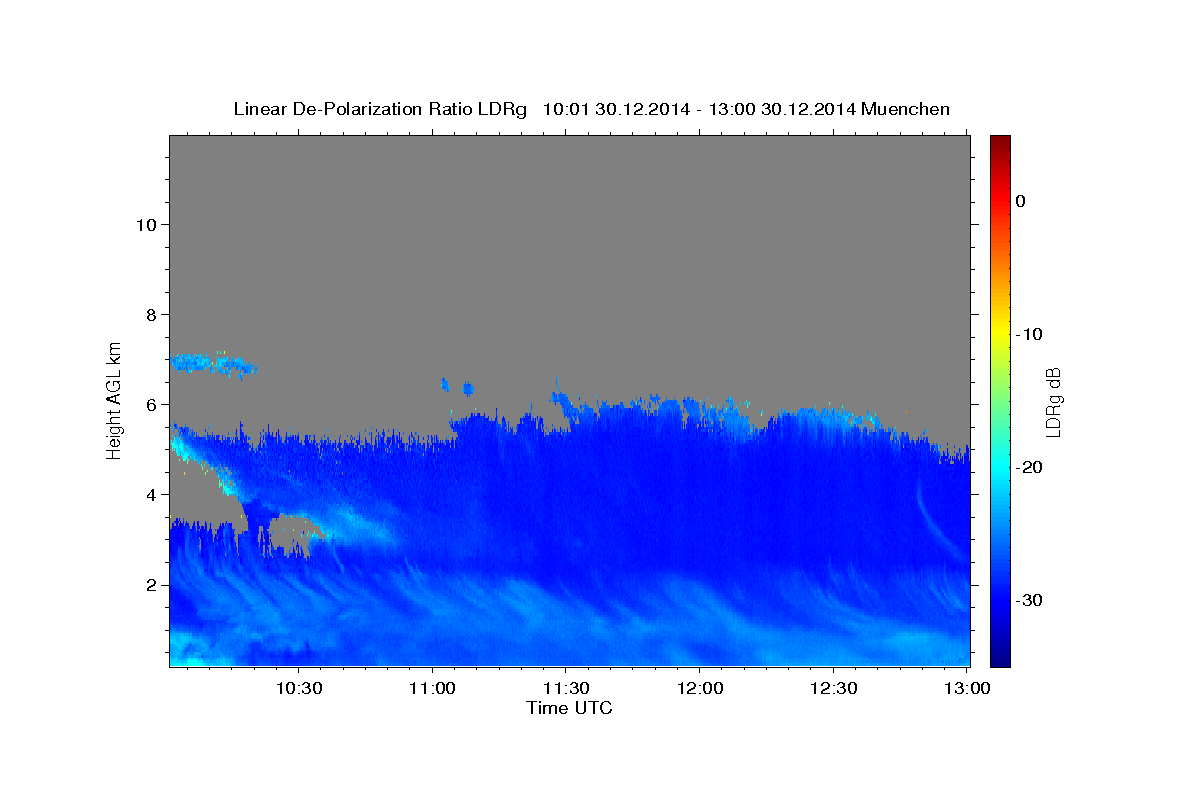Click the "12:00" time tick label
This screenshot has height=800, width=1200.
point(700,688)
